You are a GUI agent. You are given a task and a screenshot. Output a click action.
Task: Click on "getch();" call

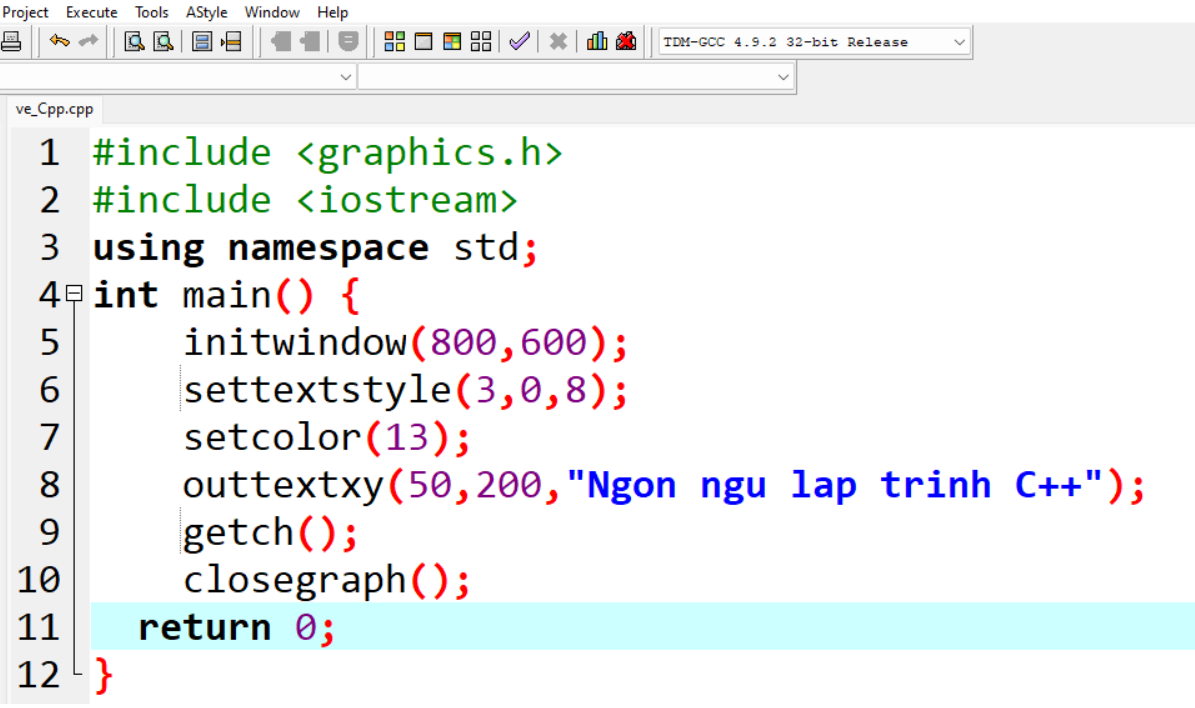pyautogui.click(x=271, y=533)
